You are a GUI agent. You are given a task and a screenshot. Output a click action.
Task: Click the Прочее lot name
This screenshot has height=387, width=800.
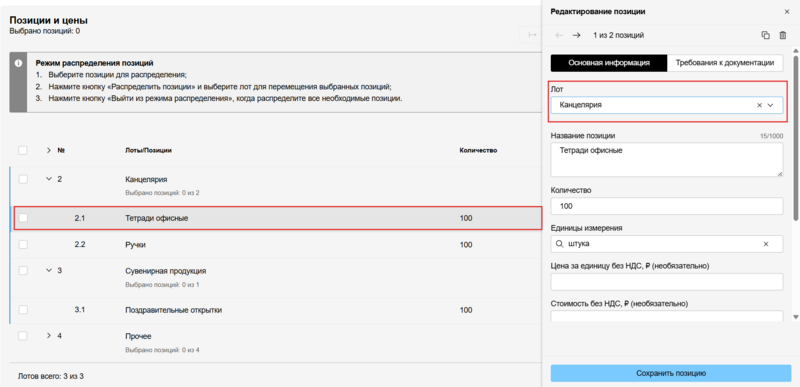[x=138, y=336]
